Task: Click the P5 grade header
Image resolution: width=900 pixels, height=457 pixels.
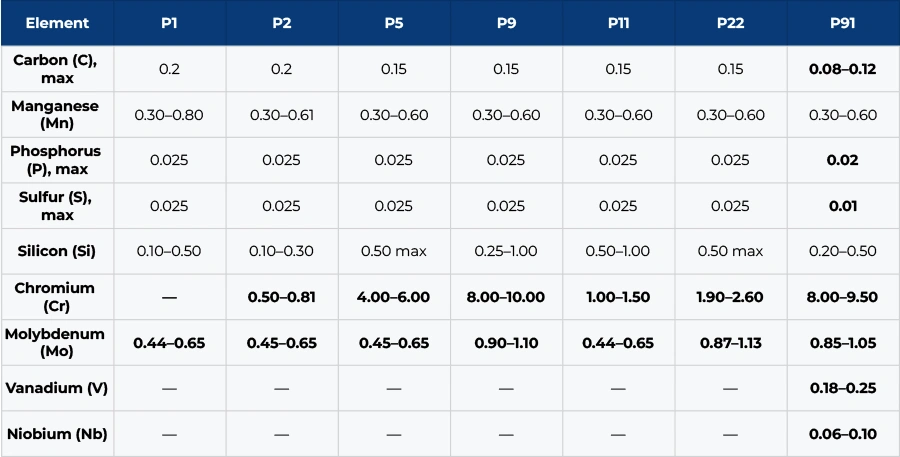Action: 394,23
